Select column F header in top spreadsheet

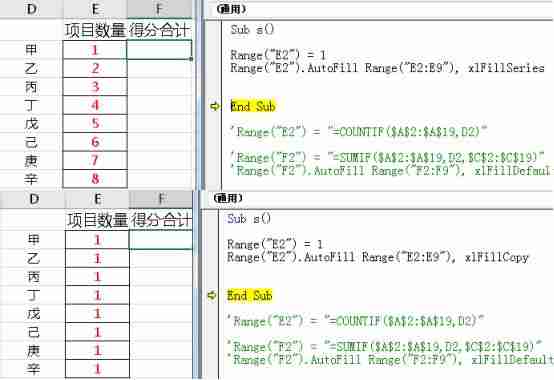(x=160, y=9)
